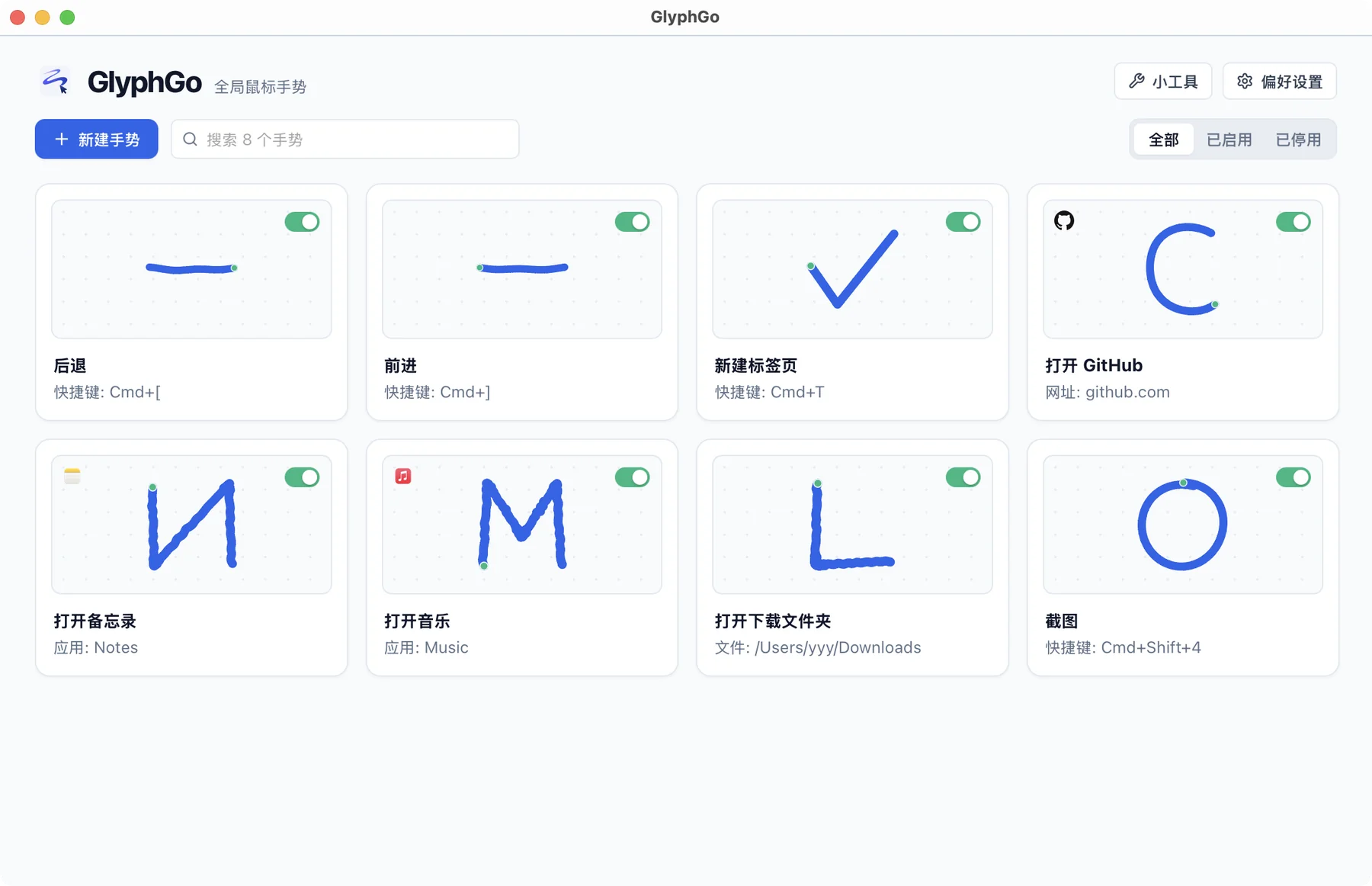1372x886 pixels.
Task: Click the 新建手势 button label
Action: (109, 140)
